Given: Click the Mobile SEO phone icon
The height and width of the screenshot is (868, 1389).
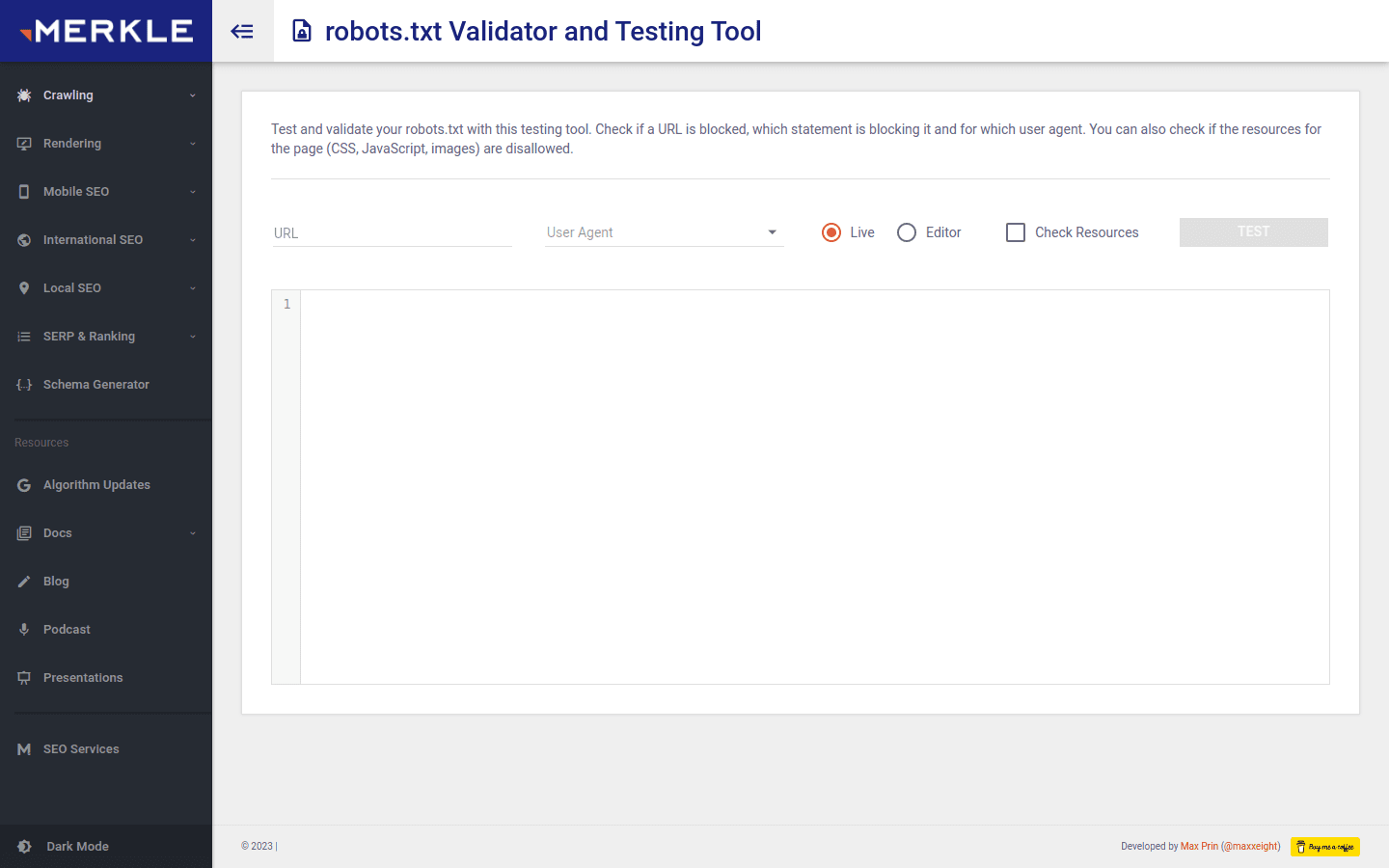Looking at the screenshot, I should (x=23, y=191).
